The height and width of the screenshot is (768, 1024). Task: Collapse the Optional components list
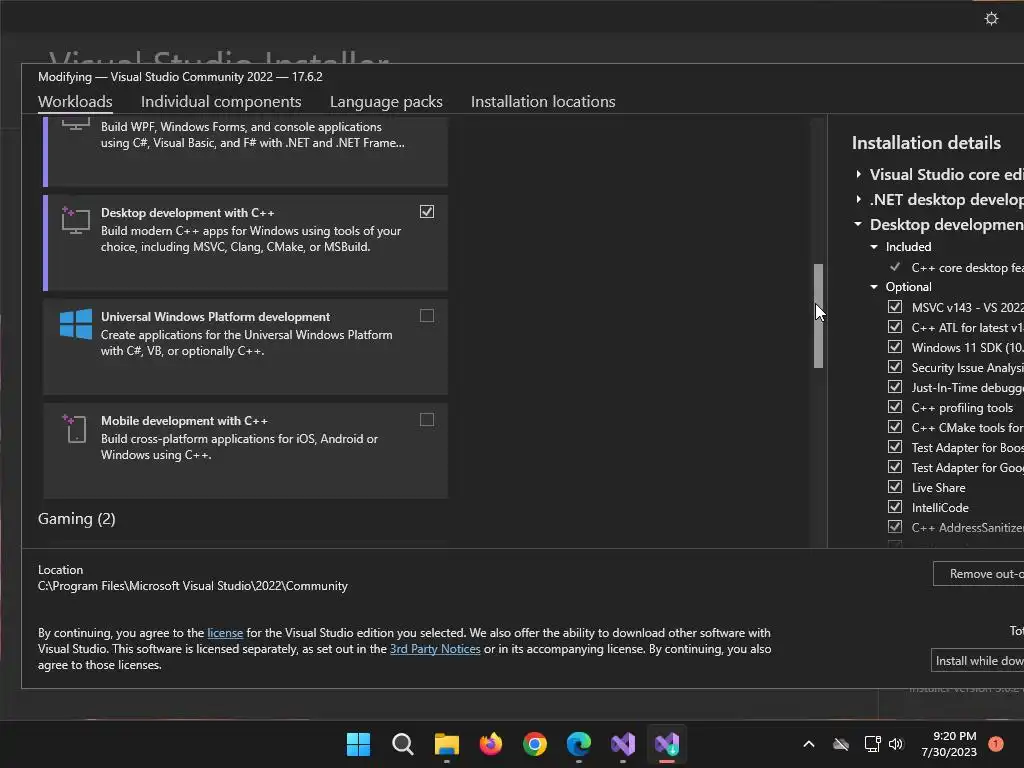pyautogui.click(x=874, y=287)
